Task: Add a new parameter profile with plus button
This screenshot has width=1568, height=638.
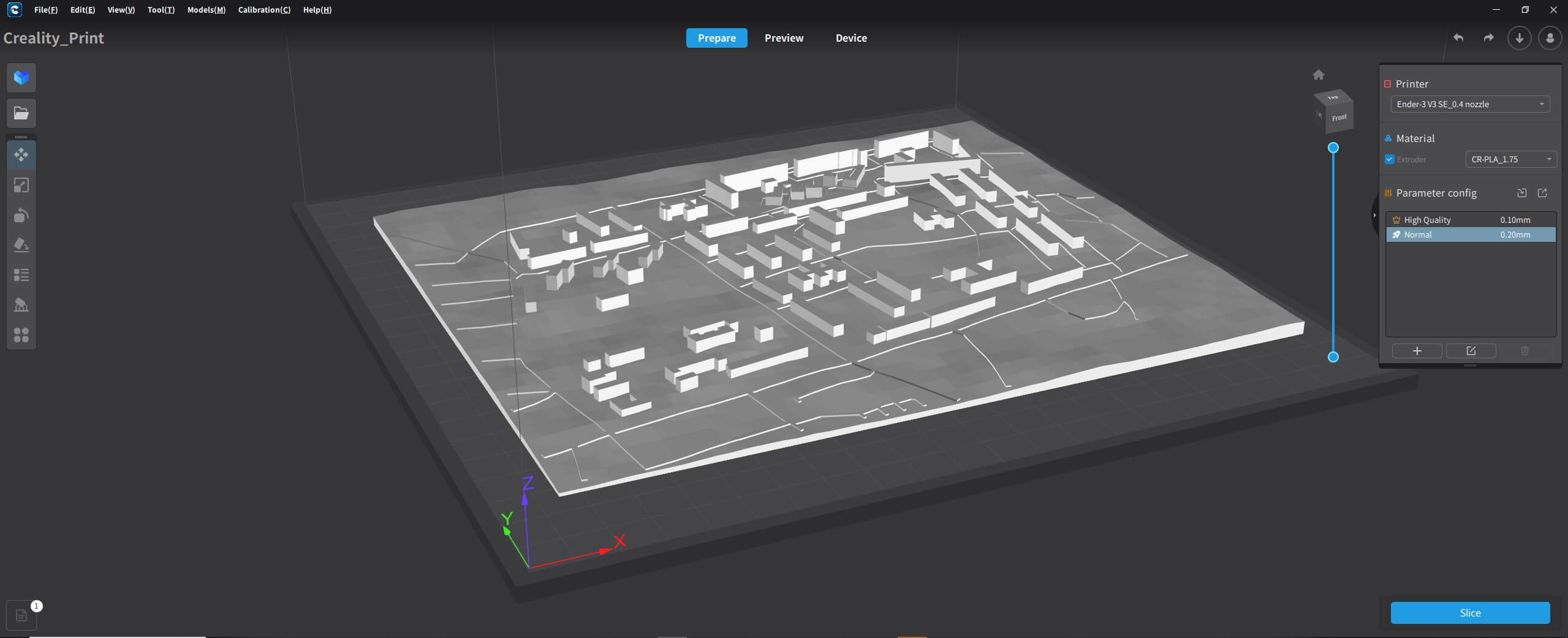Action: point(1417,351)
